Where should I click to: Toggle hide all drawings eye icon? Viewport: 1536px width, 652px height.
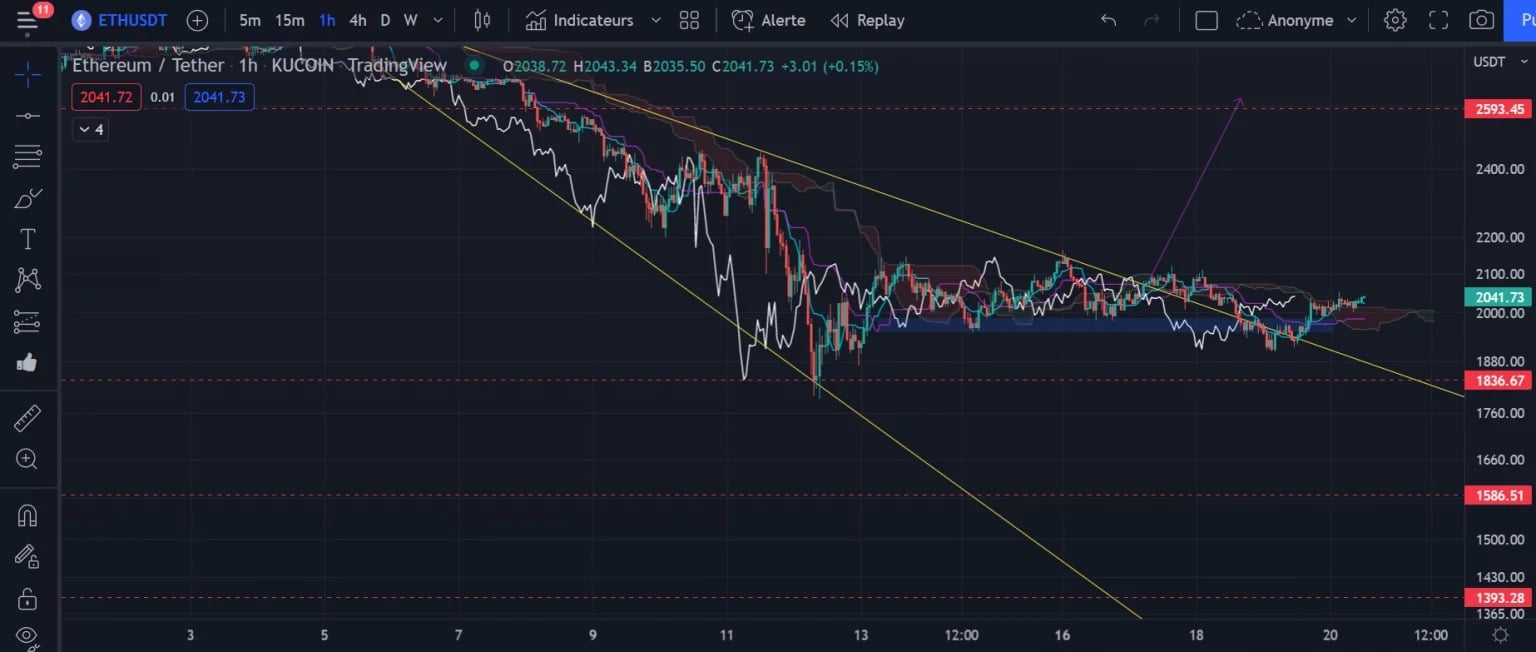(x=28, y=636)
